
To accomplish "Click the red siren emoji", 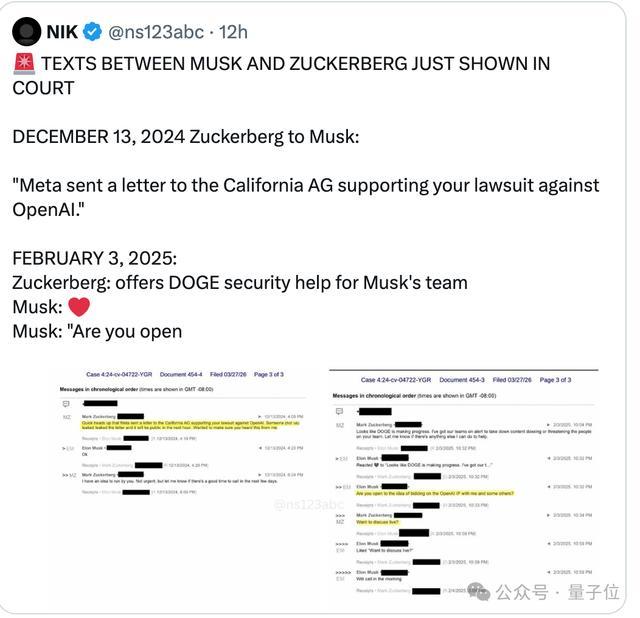I will tap(24, 64).
